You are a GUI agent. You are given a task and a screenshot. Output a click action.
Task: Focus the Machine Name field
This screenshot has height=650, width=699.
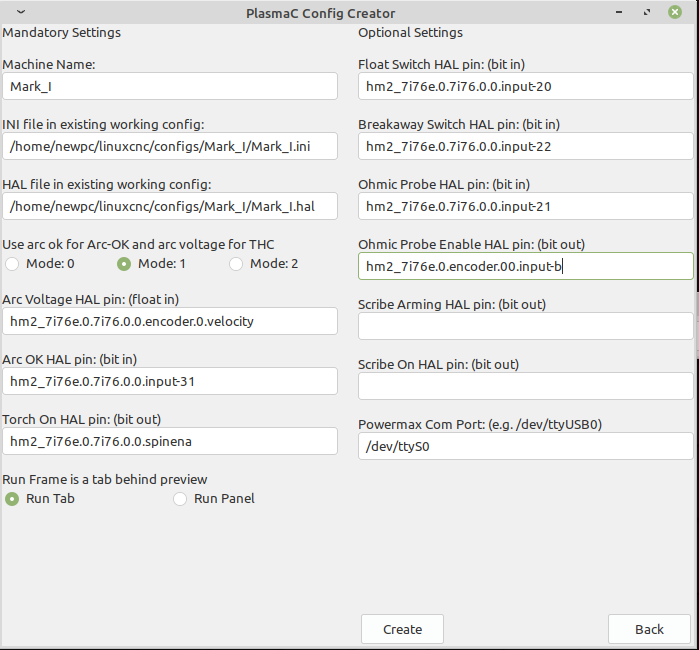[170, 86]
